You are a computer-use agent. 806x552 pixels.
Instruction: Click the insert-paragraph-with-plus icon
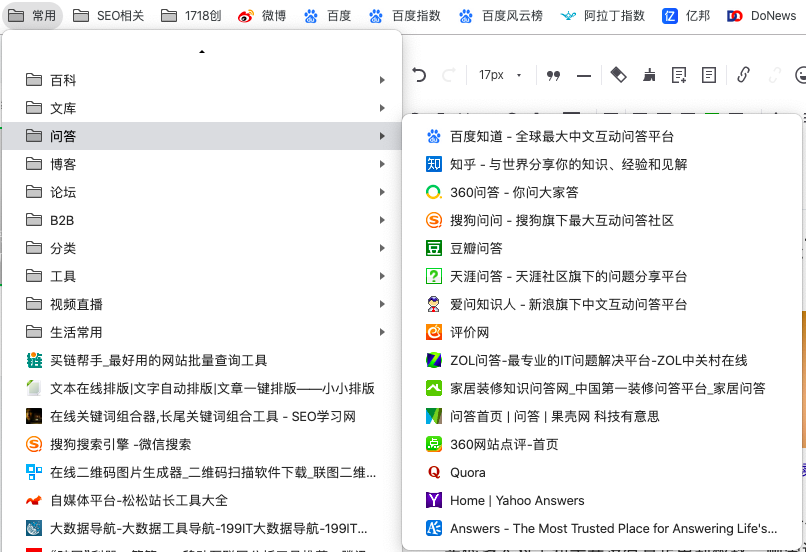(679, 75)
